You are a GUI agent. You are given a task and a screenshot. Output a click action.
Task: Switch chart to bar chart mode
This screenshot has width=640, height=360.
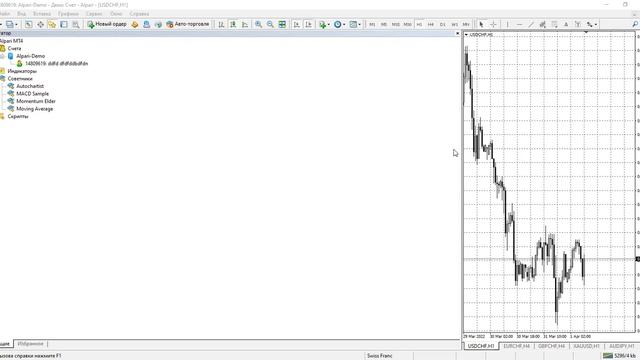tap(221, 24)
